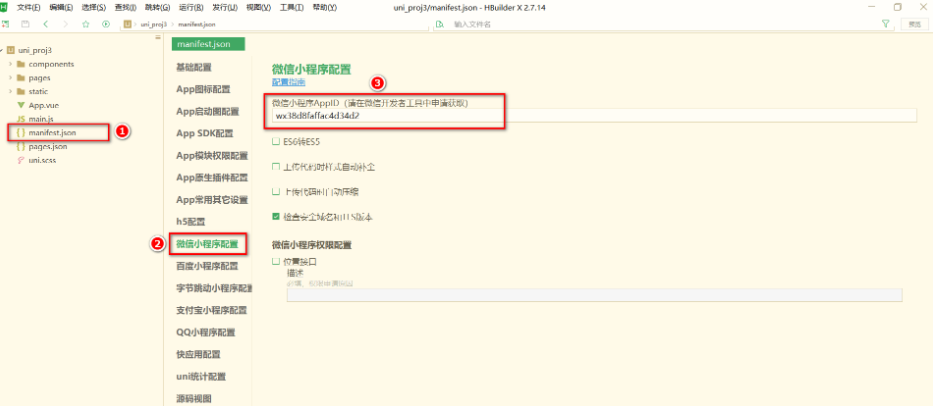Open the 基础配置 section
Screen dimensions: 933x406
(194, 67)
